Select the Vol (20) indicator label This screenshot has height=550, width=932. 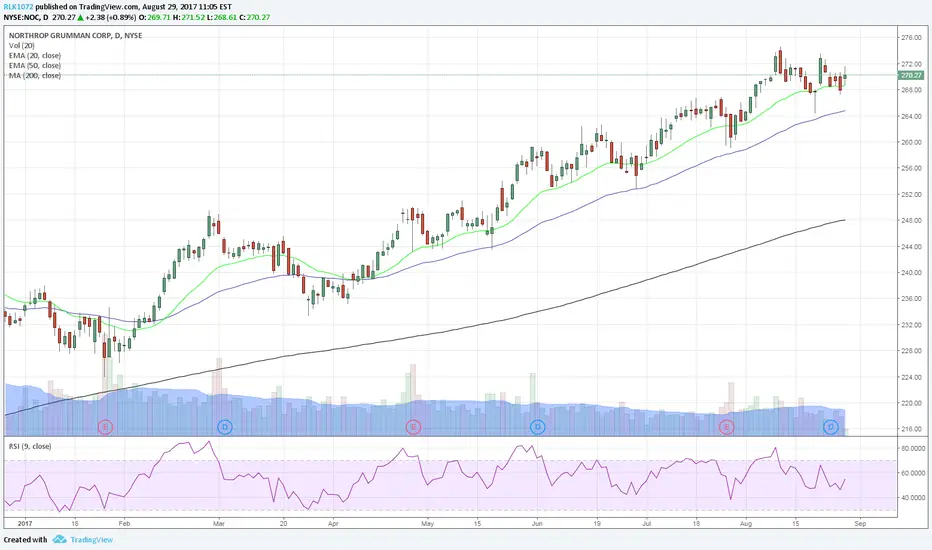pyautogui.click(x=21, y=46)
